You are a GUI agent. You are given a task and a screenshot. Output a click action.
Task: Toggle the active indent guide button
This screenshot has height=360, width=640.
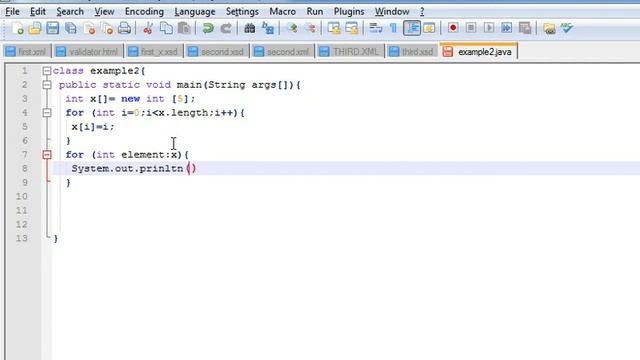click(412, 28)
